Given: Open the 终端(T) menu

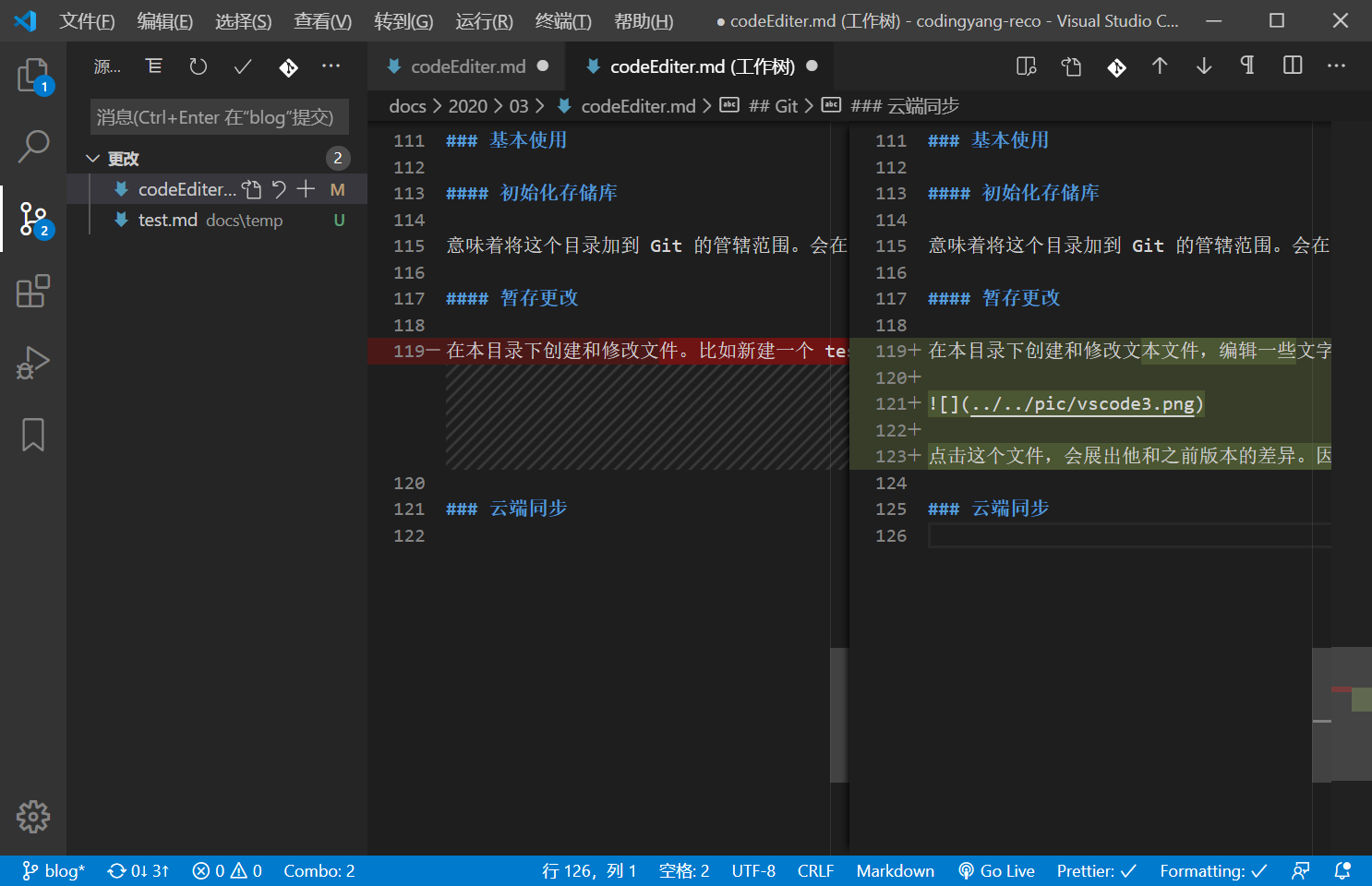Looking at the screenshot, I should [x=563, y=21].
